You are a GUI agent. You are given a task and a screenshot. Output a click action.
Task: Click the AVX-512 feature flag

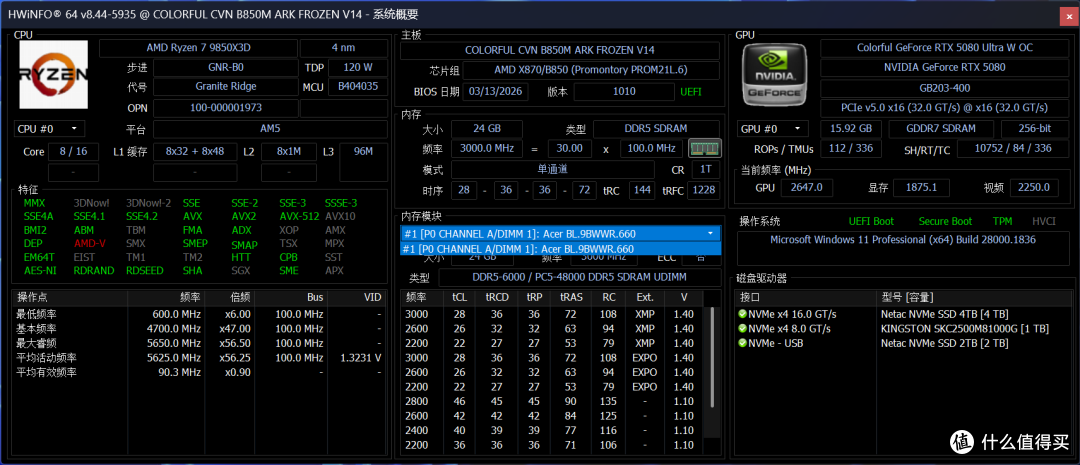point(299,216)
